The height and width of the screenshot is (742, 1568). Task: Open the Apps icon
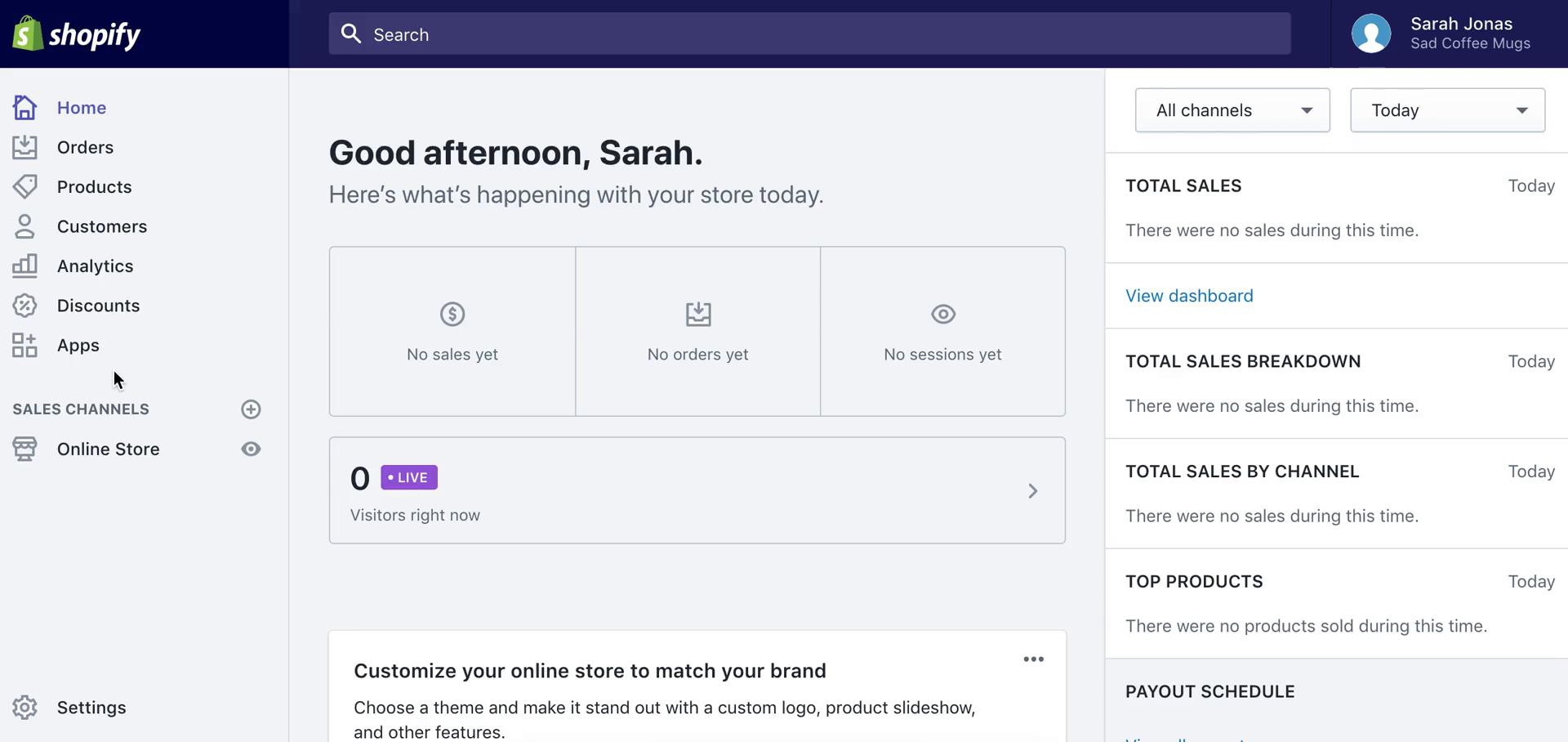[x=24, y=345]
